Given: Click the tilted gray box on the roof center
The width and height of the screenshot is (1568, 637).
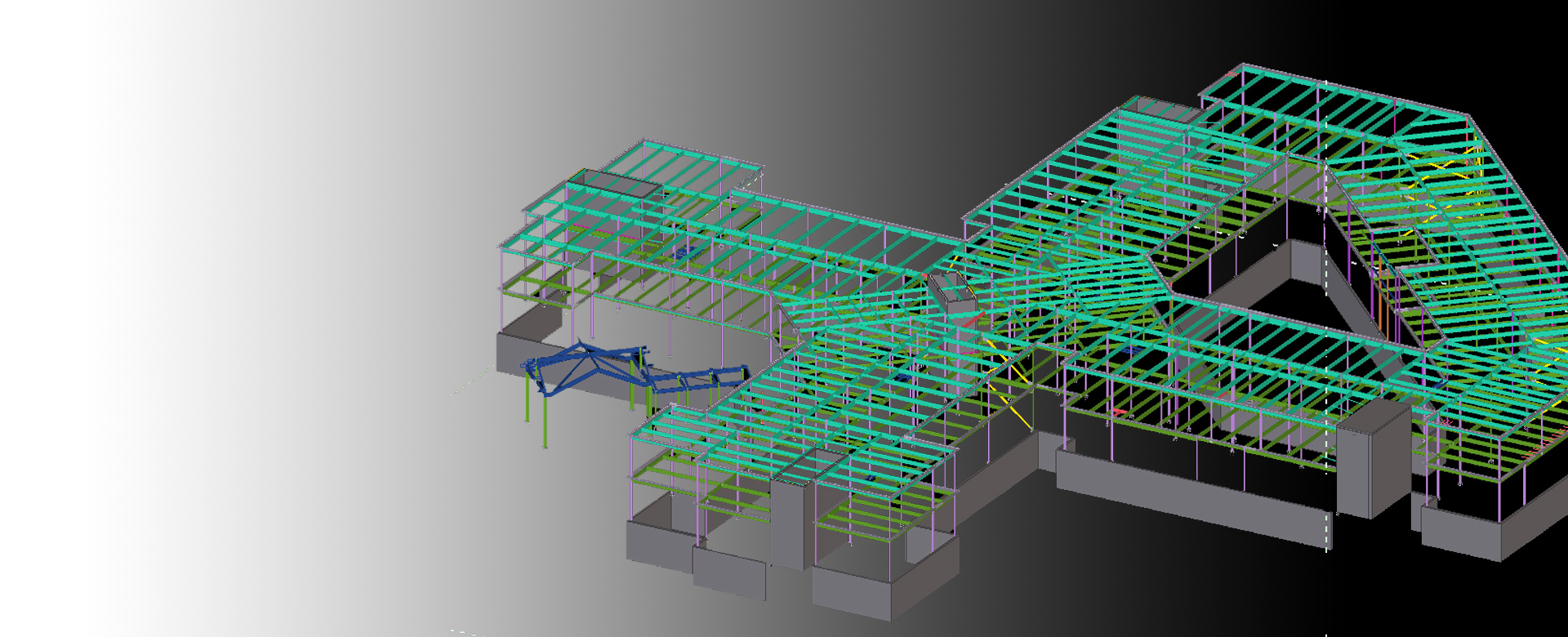Looking at the screenshot, I should click(x=952, y=292).
